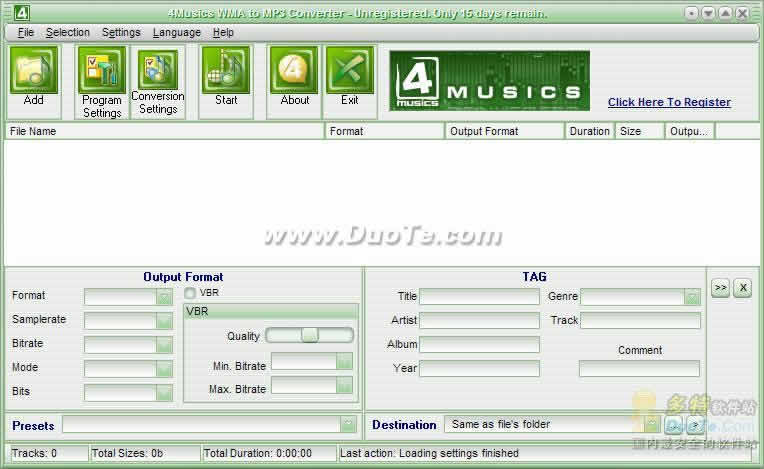Screen dimensions: 764x469
Task: Expand the Format dropdown in Output Format
Action: (164, 296)
